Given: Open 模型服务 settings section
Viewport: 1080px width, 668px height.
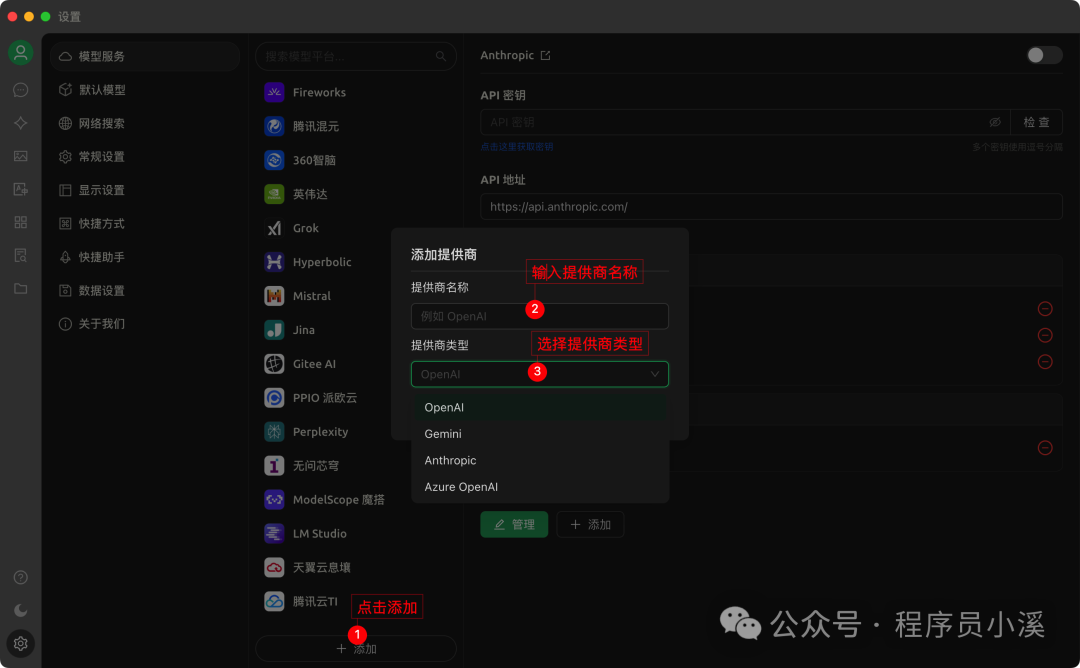Looking at the screenshot, I should tap(145, 56).
